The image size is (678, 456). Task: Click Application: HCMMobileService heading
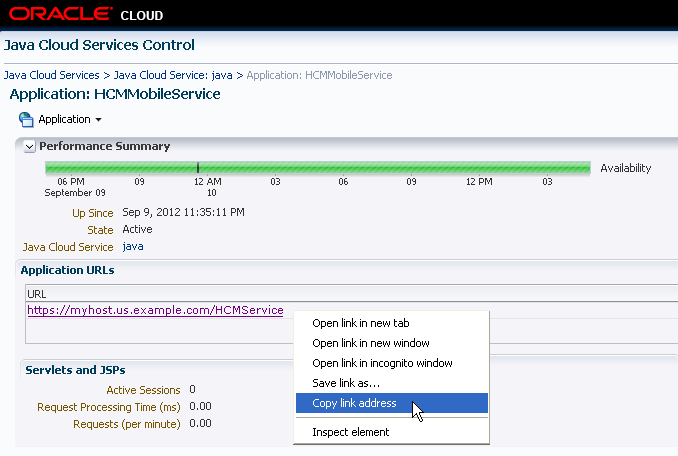tap(115, 94)
